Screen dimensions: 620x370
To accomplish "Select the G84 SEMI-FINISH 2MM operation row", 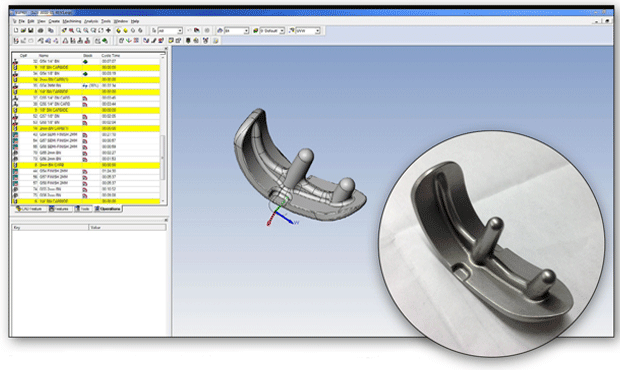I will [x=86, y=135].
